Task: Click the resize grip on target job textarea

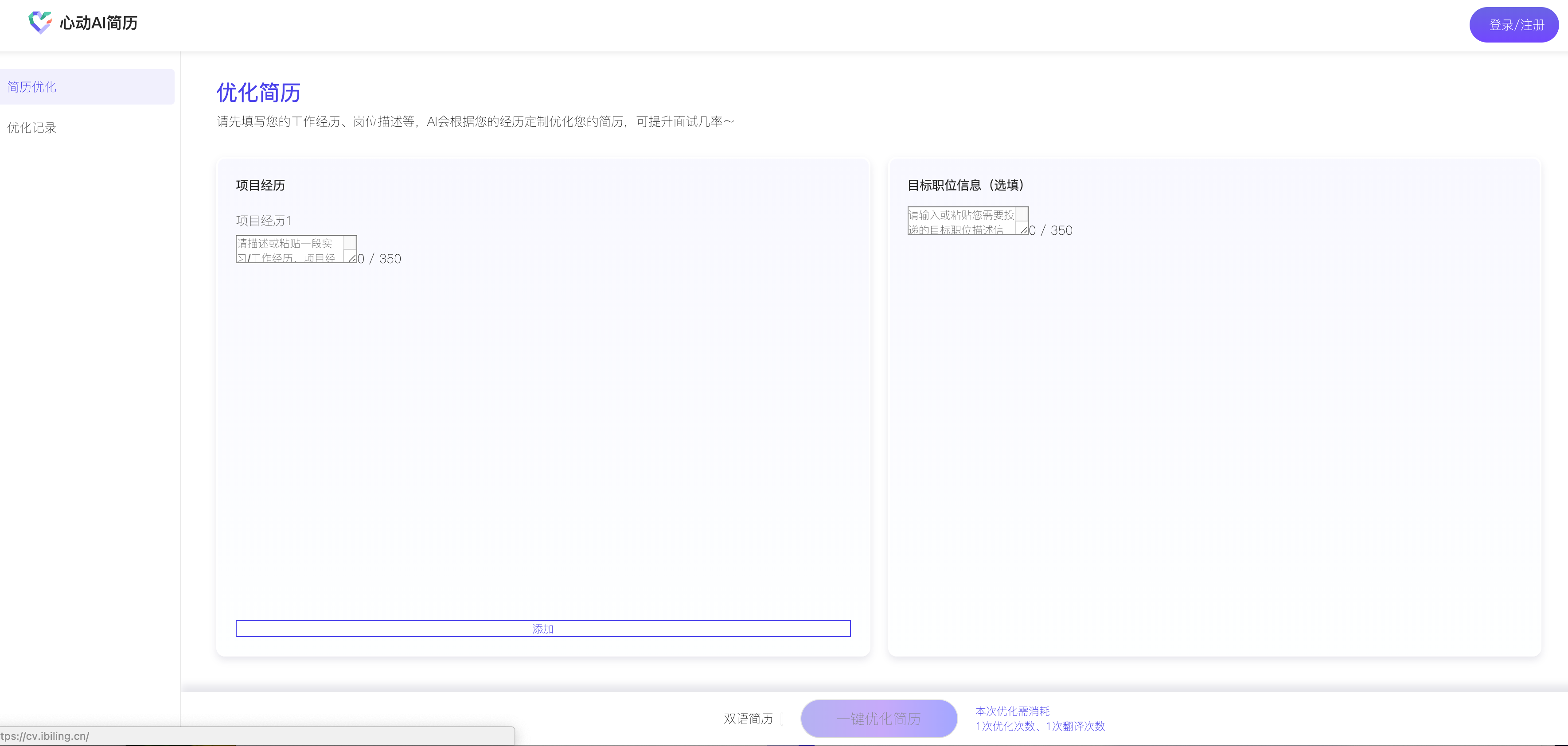Action: [1025, 231]
